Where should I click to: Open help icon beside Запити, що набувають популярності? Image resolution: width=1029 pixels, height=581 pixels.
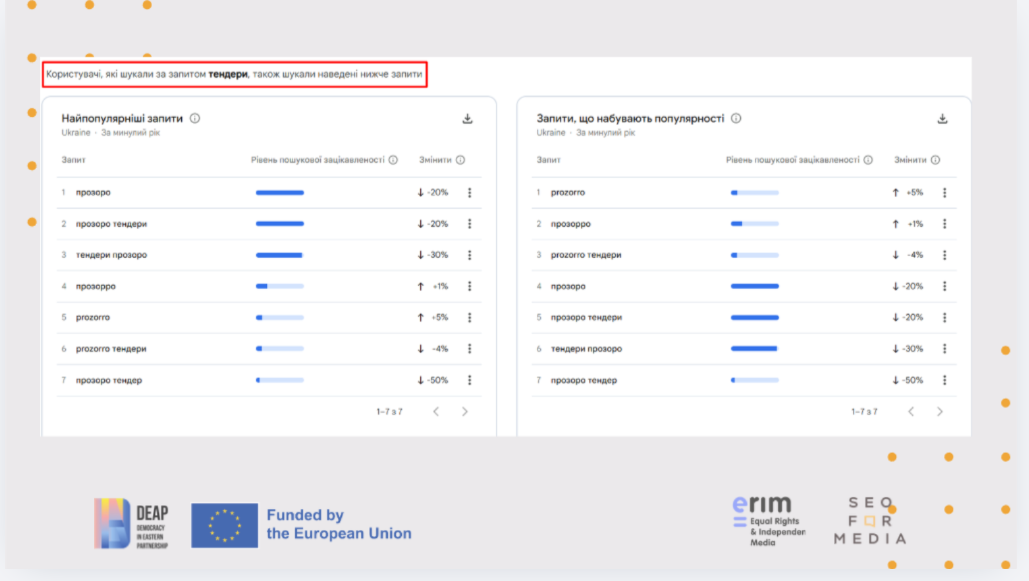point(736,118)
